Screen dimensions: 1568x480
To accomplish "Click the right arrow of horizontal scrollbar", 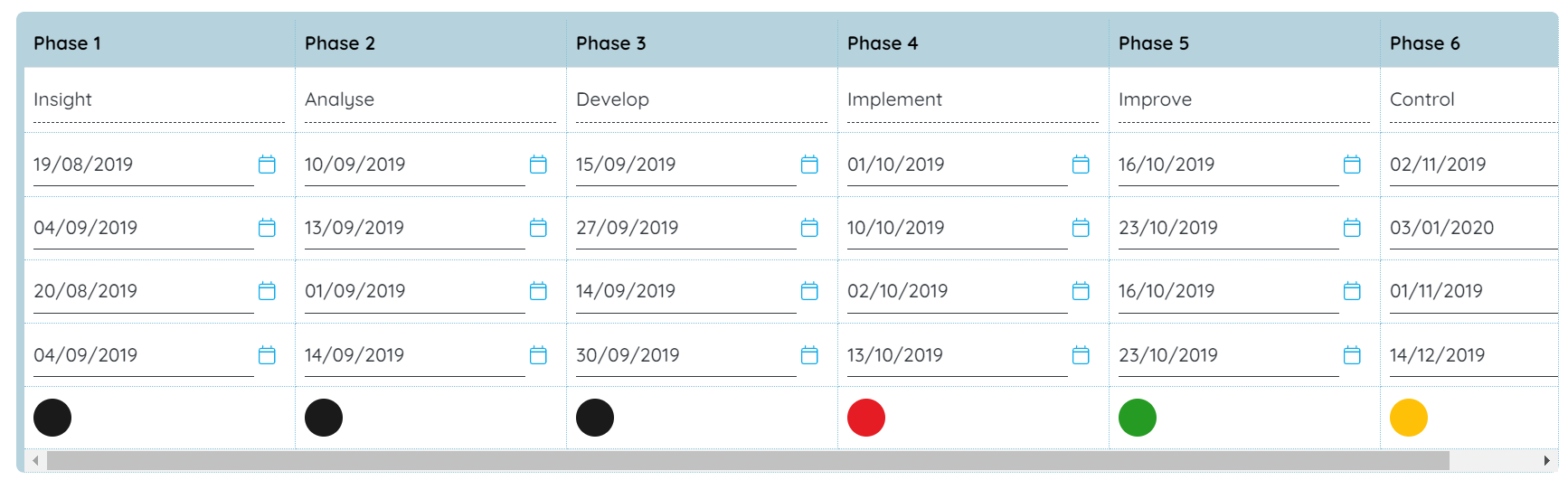I will 1547,461.
